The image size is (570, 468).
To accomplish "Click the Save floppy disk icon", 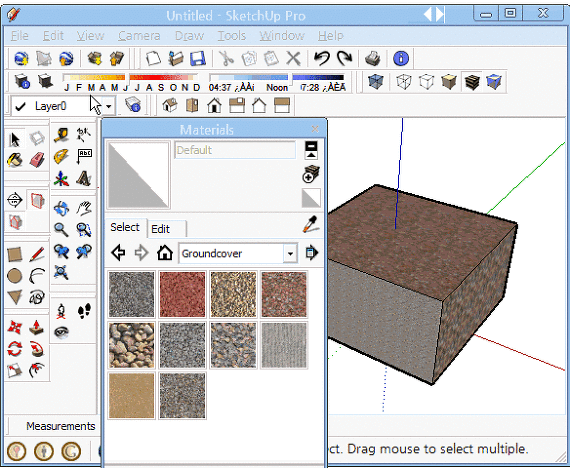I will click(198, 59).
